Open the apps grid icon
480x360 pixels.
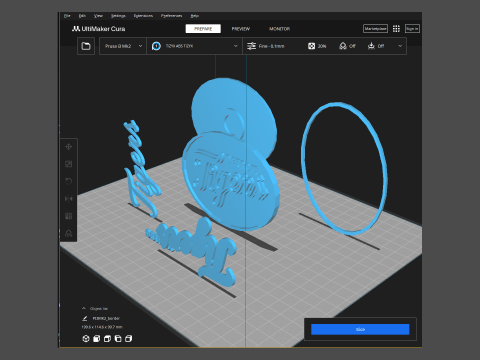pos(396,29)
